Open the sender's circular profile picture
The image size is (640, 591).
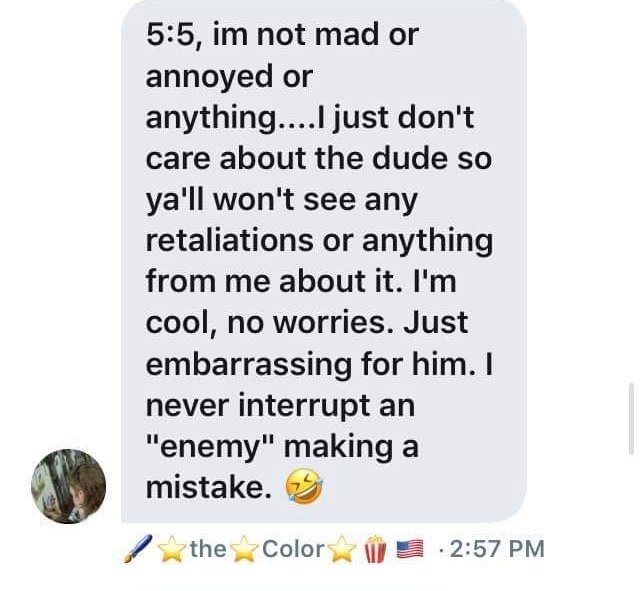click(x=69, y=486)
